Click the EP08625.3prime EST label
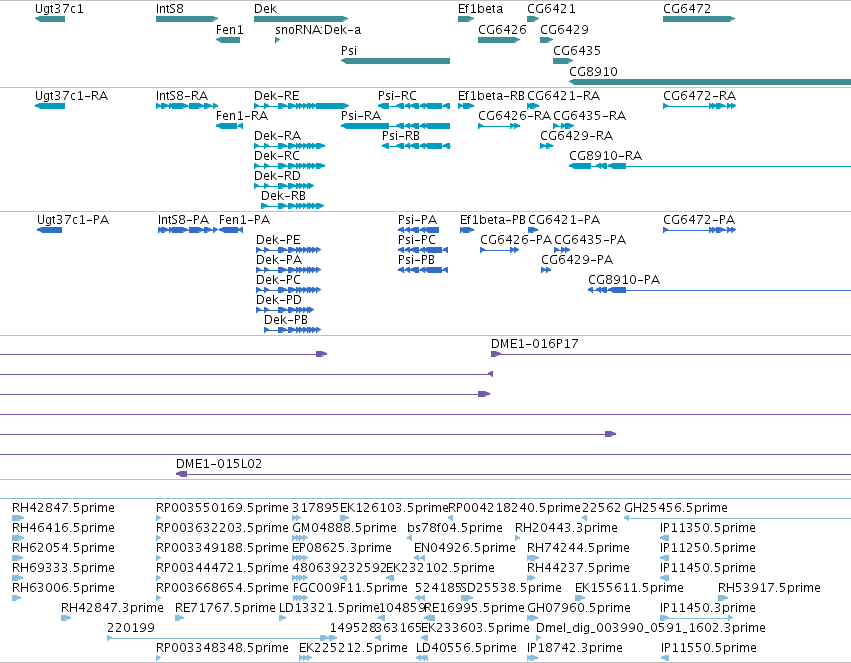Screen dimensions: 851x663 coord(342,549)
